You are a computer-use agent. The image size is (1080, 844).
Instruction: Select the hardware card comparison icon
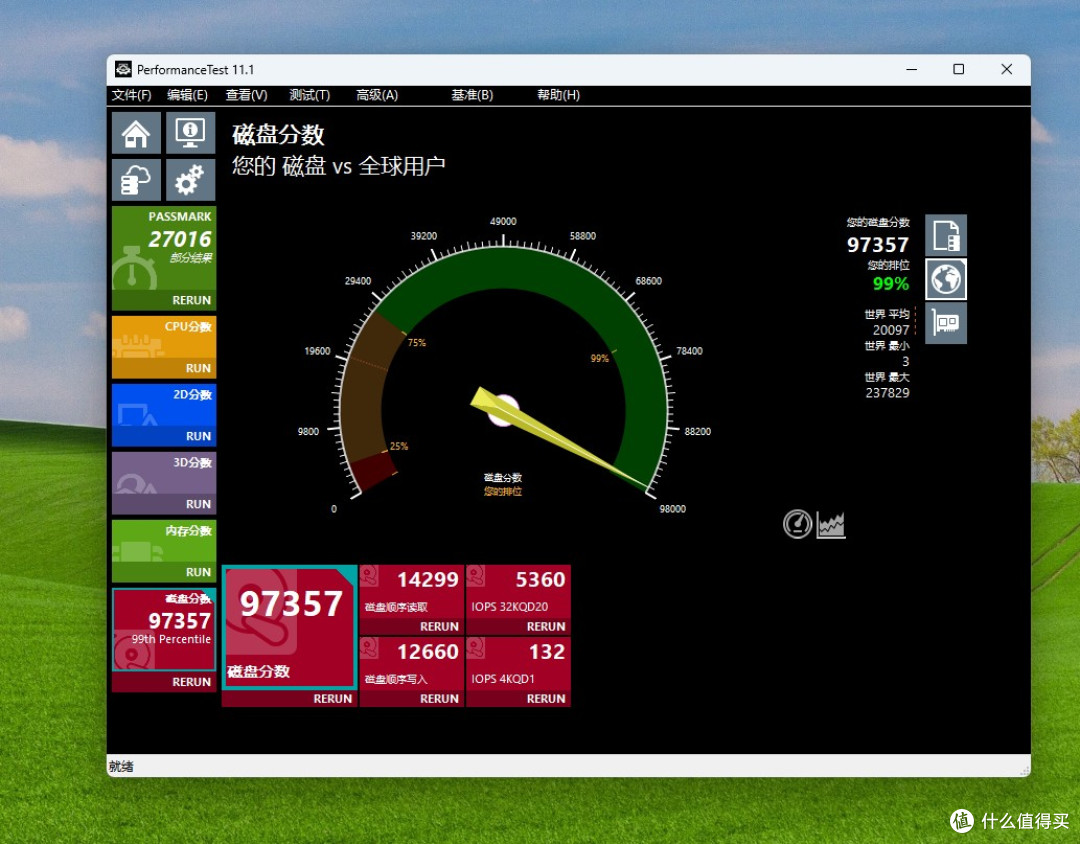tap(946, 322)
